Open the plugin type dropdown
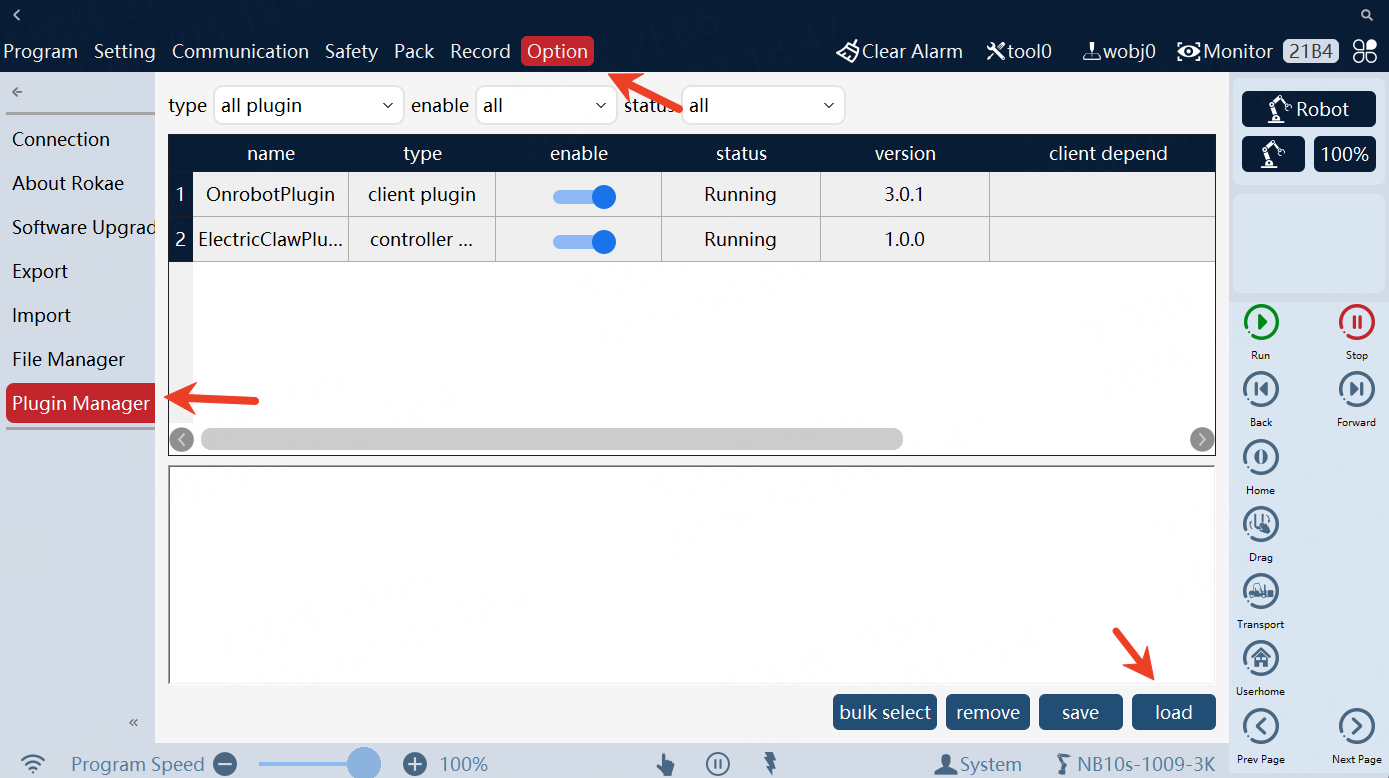Image resolution: width=1389 pixels, height=778 pixels. [308, 105]
